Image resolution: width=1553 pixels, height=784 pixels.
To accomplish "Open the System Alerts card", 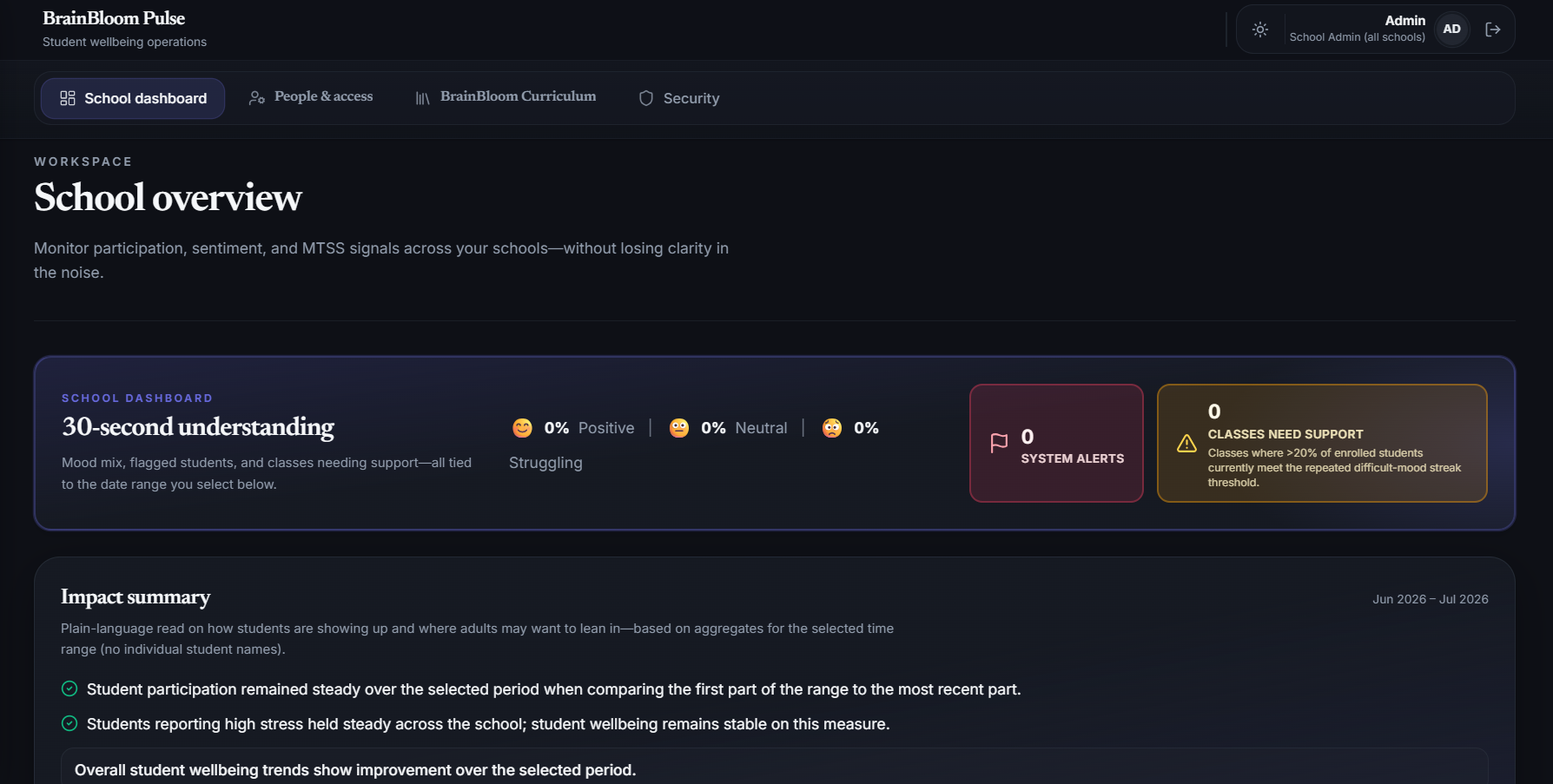I will [x=1056, y=443].
